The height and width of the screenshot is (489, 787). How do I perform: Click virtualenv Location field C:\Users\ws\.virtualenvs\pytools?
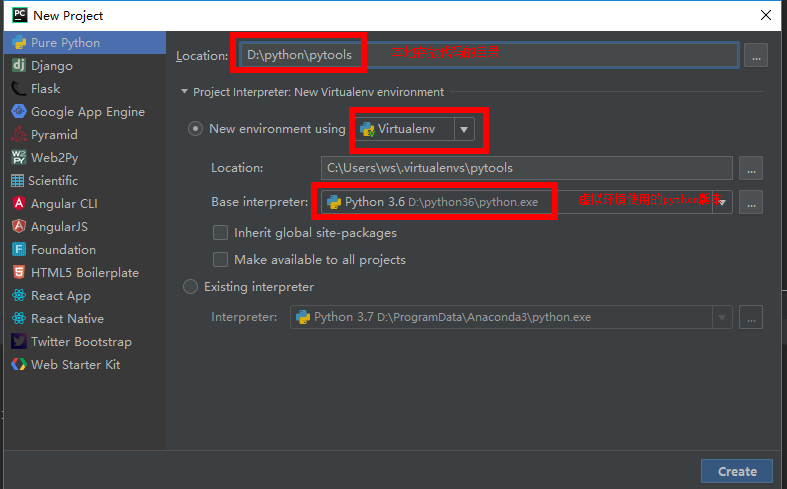pyautogui.click(x=527, y=168)
